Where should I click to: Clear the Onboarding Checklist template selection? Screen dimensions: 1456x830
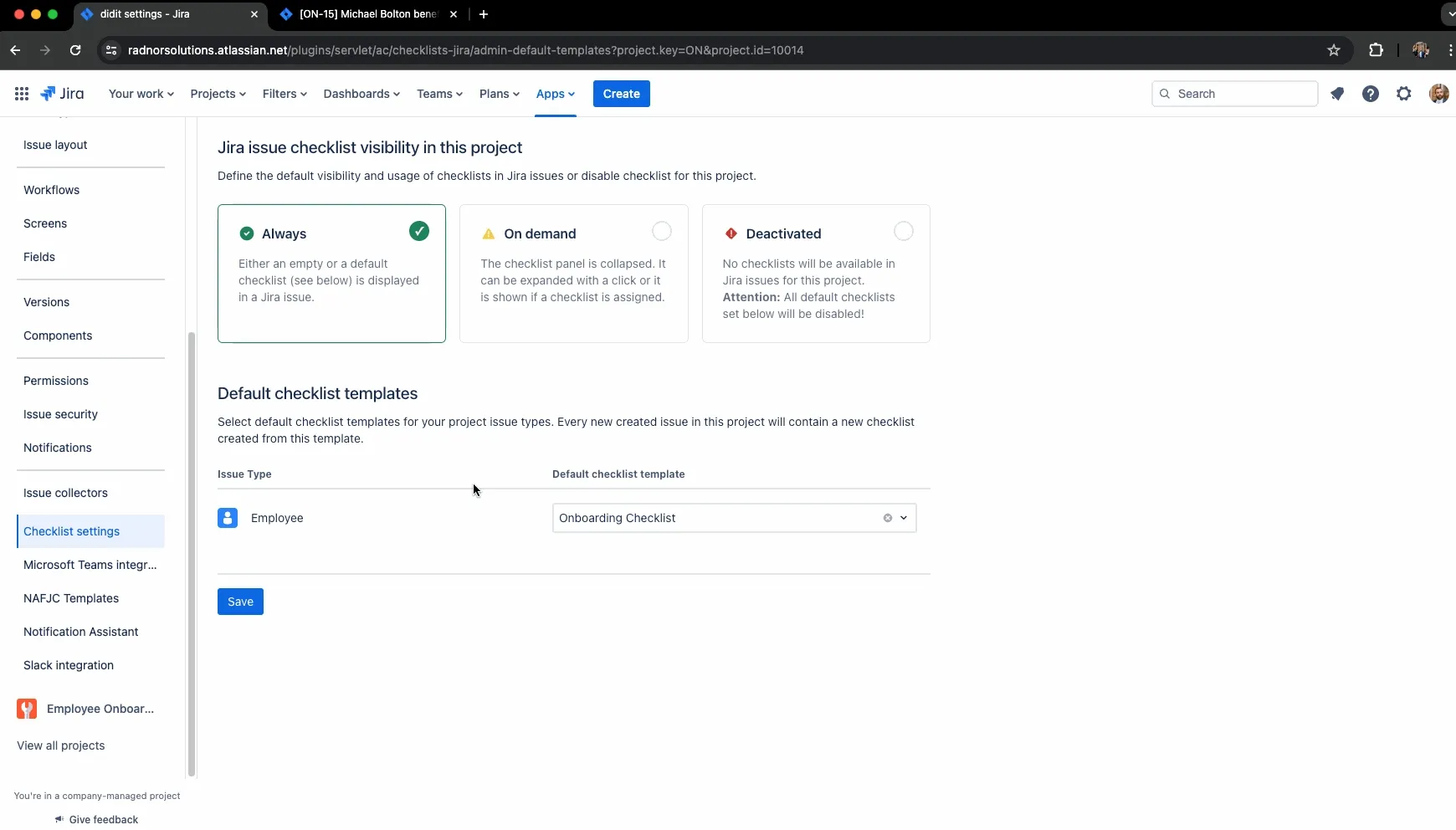[x=888, y=518]
